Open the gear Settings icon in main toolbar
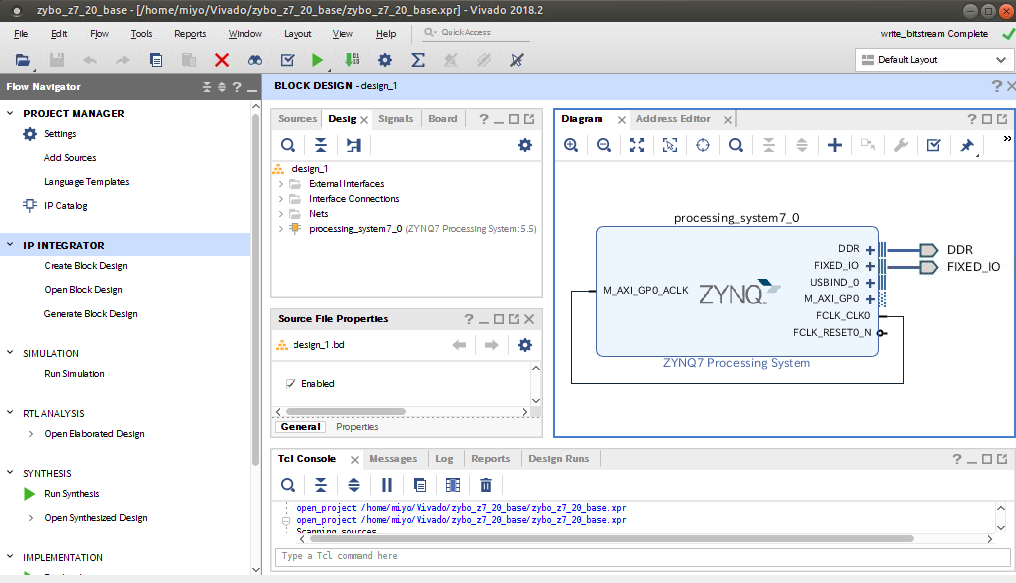The width and height of the screenshot is (1016, 583). 385,60
